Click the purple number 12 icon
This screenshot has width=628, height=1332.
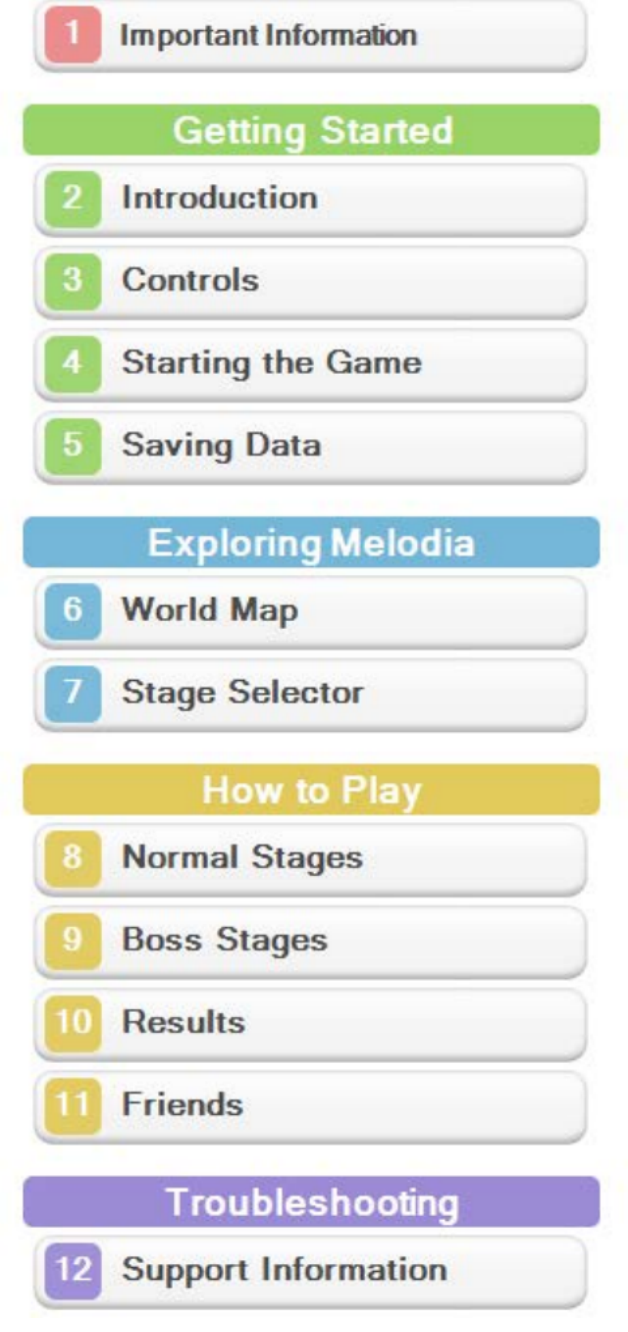coord(72,1271)
